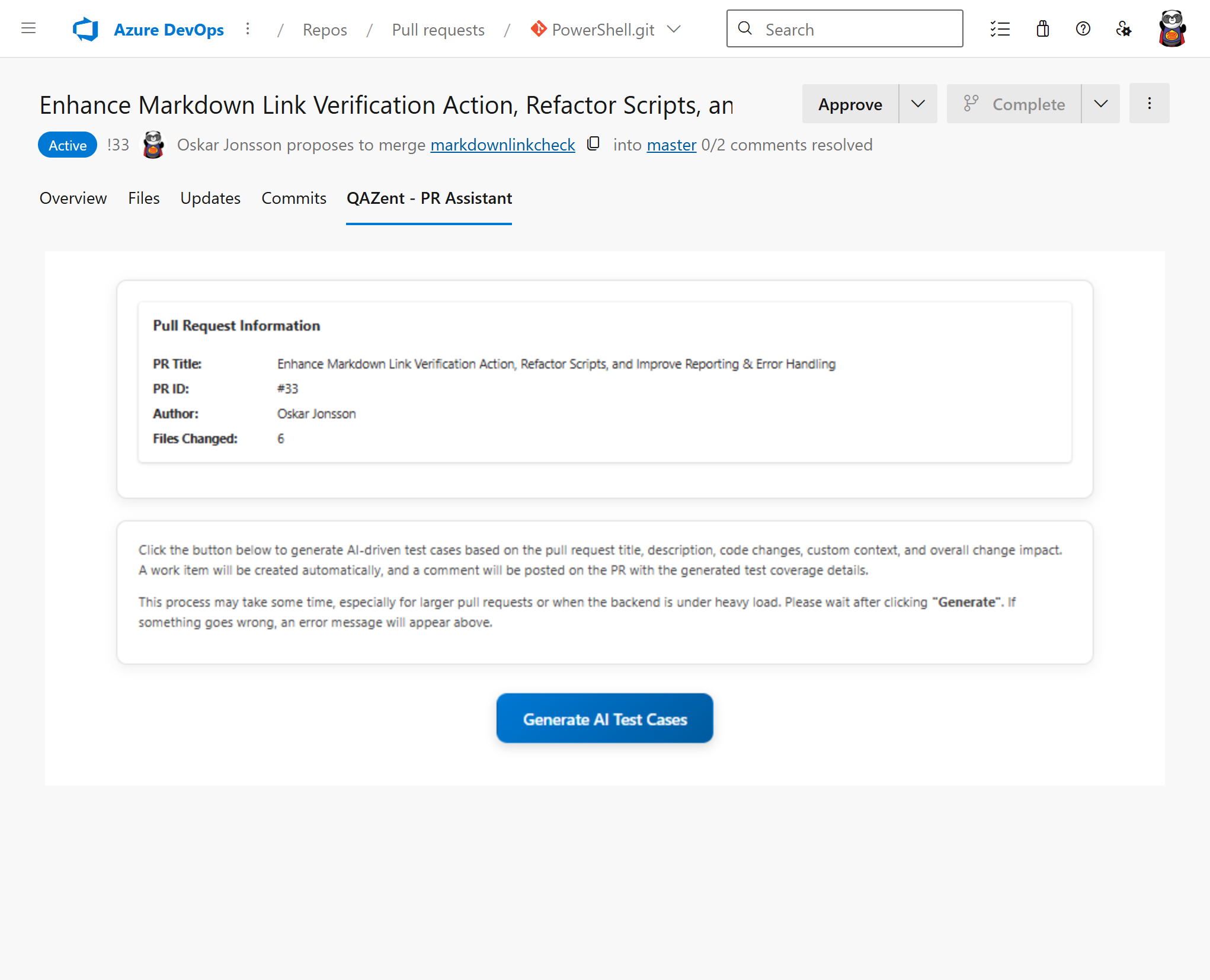Open the Marketplace shopping bag icon
The height and width of the screenshot is (980, 1210).
click(1043, 28)
